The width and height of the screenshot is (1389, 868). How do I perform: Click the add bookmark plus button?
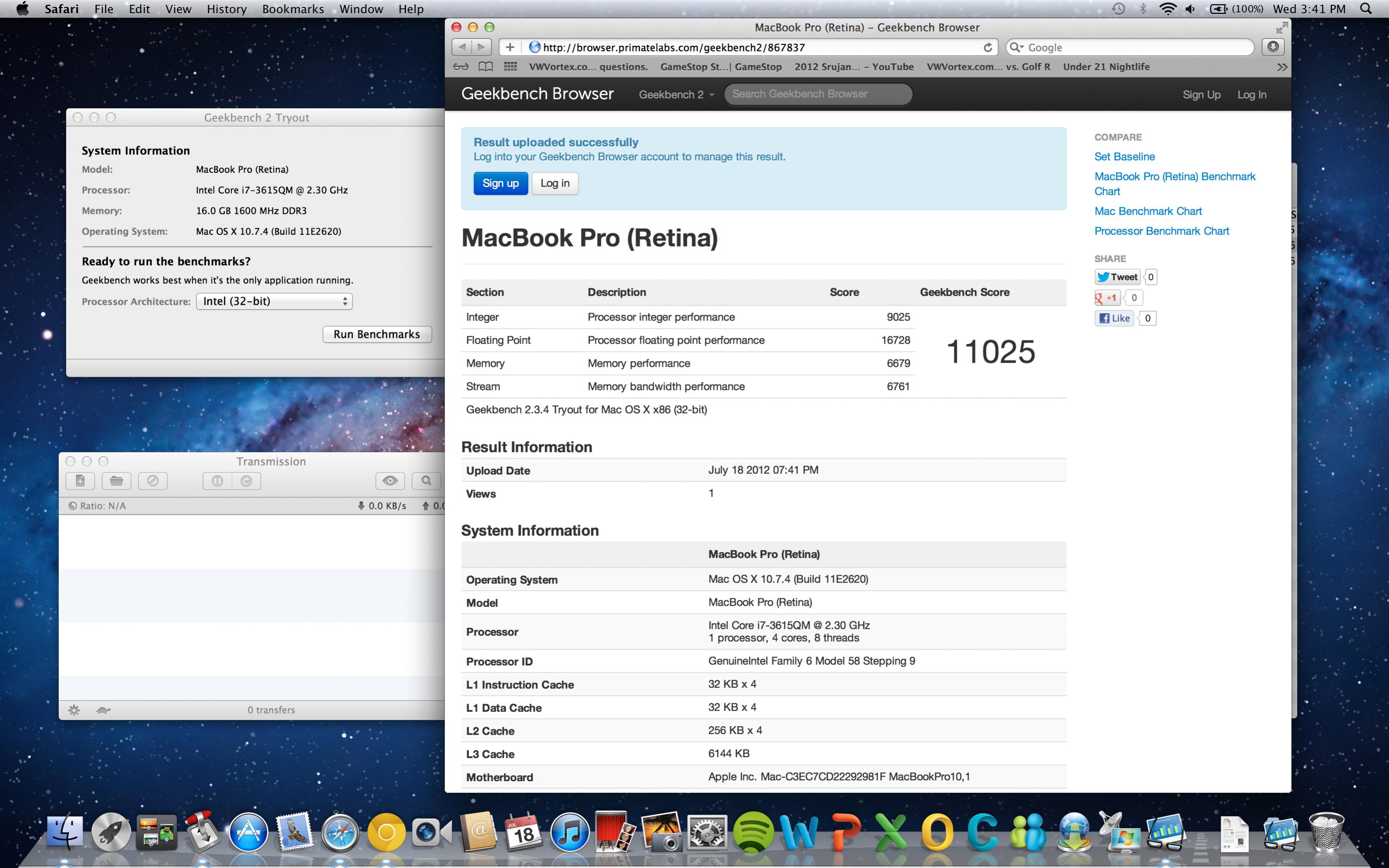click(x=510, y=47)
